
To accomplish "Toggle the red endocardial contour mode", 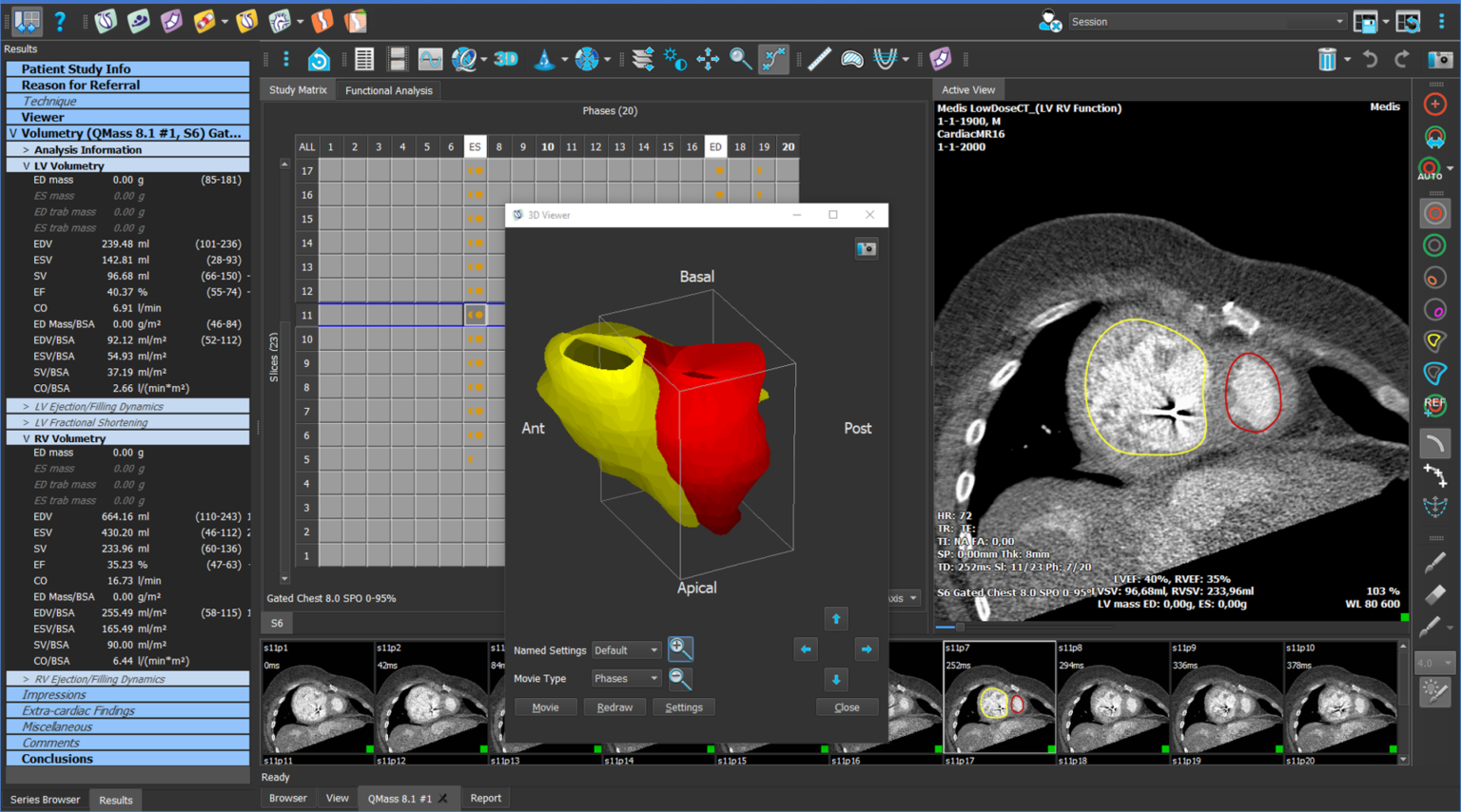I will (1434, 214).
